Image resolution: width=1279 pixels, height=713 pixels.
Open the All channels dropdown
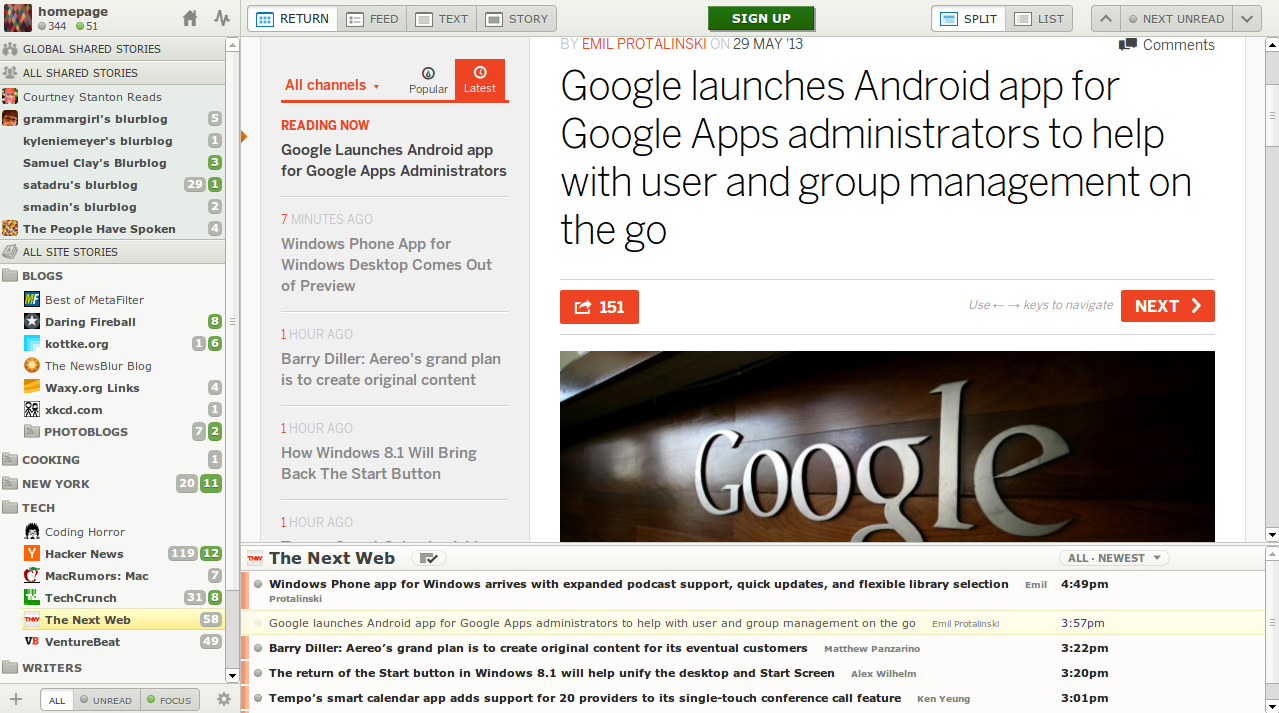(333, 85)
